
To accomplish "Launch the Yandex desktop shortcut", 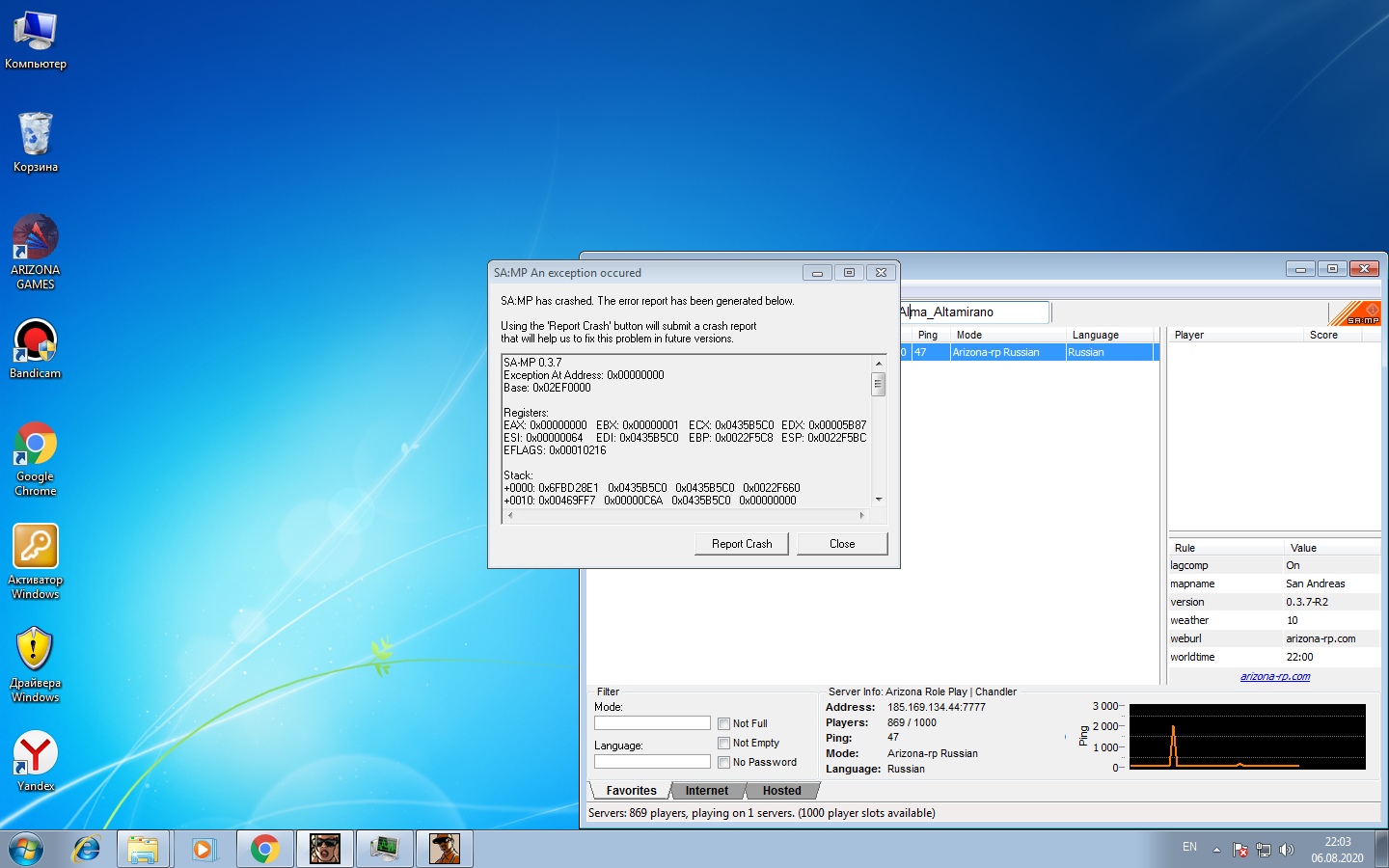I will coord(36,761).
